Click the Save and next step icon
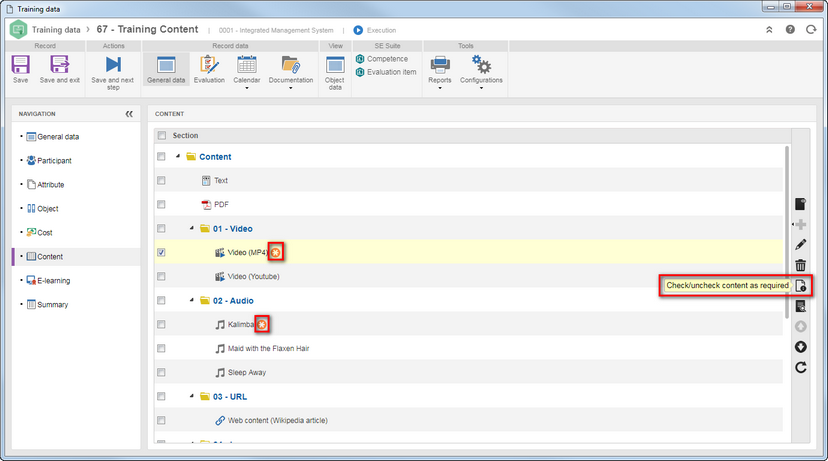This screenshot has width=828, height=461. [x=113, y=64]
